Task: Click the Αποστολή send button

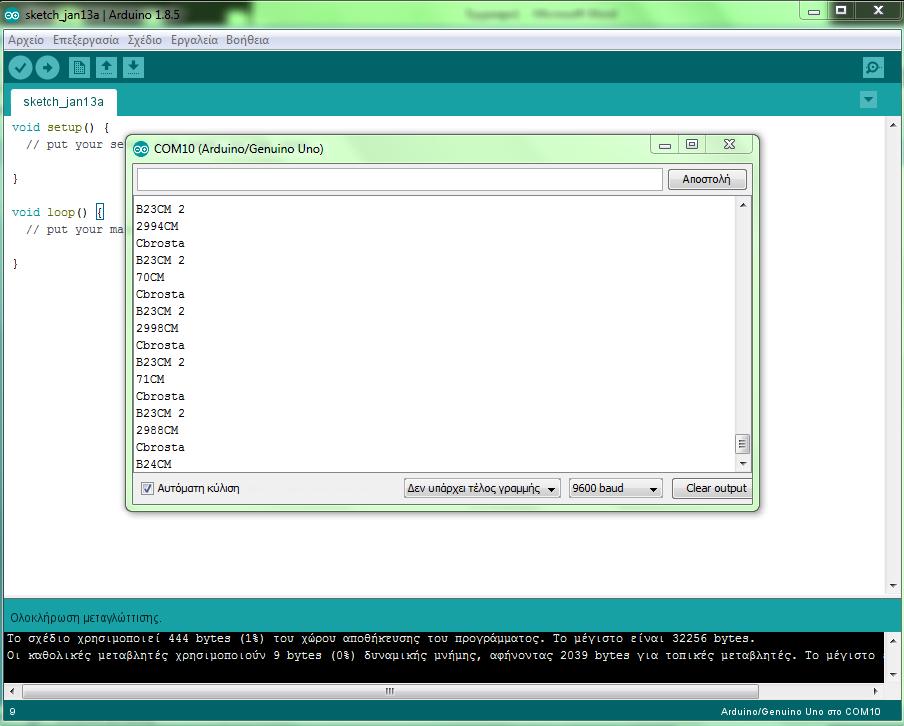Action: point(707,179)
